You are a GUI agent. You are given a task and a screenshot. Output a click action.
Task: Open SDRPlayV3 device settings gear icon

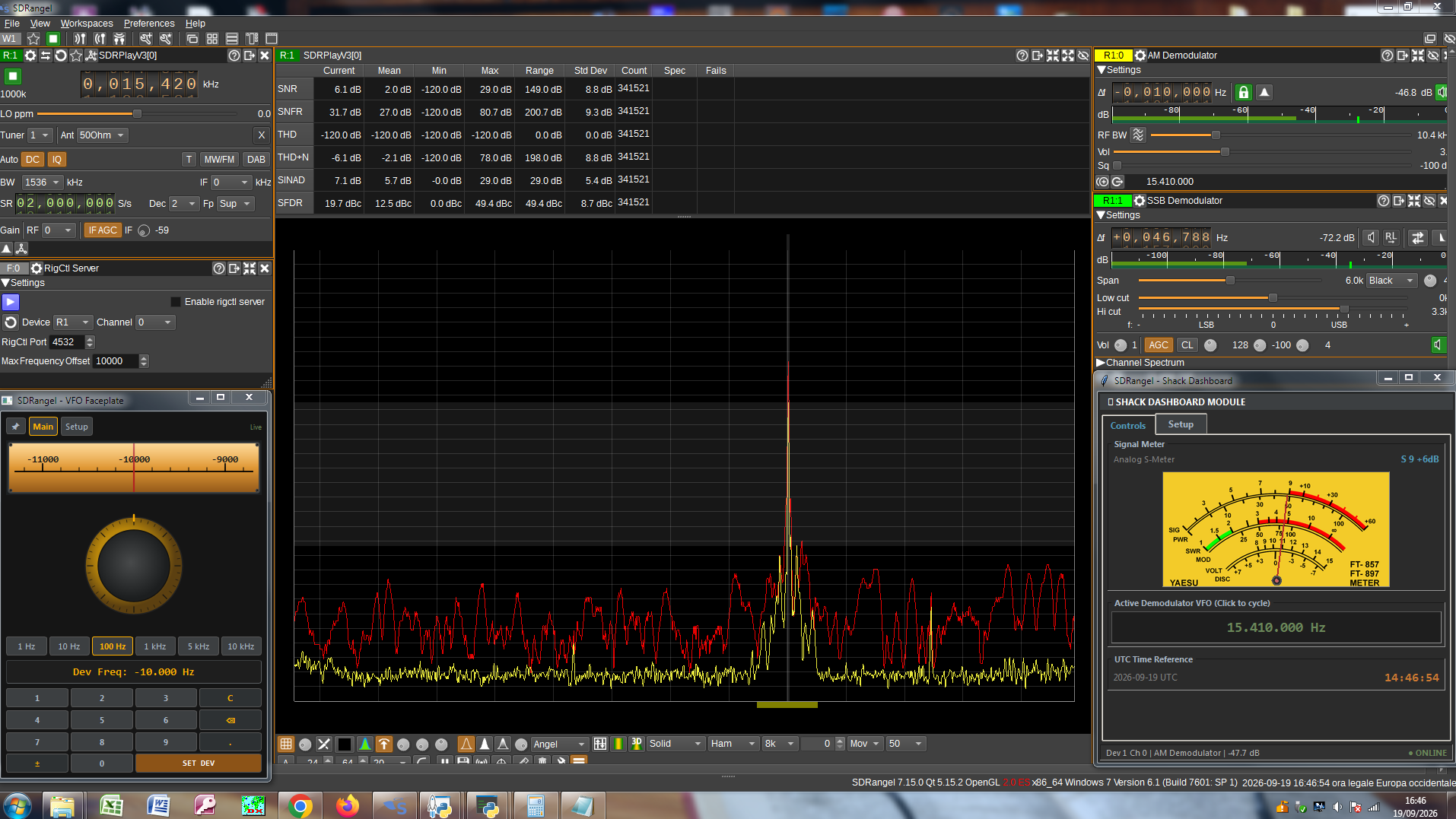coord(30,56)
